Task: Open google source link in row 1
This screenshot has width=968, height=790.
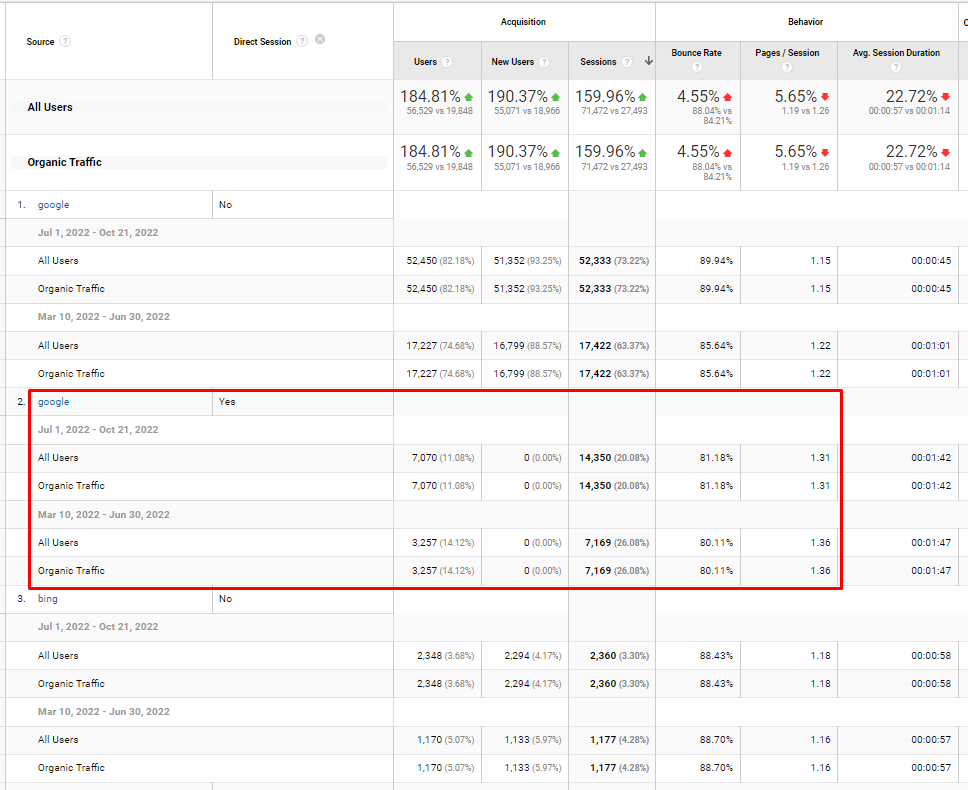Action: [54, 204]
